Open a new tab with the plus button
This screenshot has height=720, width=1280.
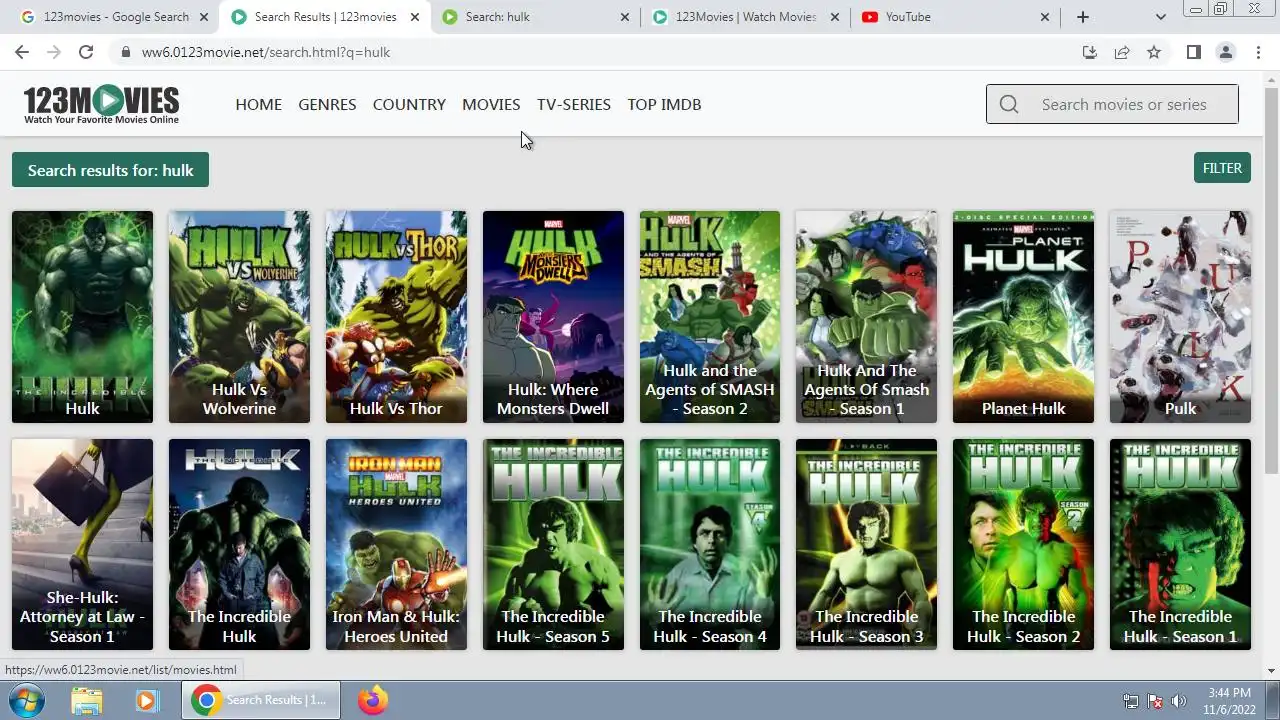[1082, 17]
